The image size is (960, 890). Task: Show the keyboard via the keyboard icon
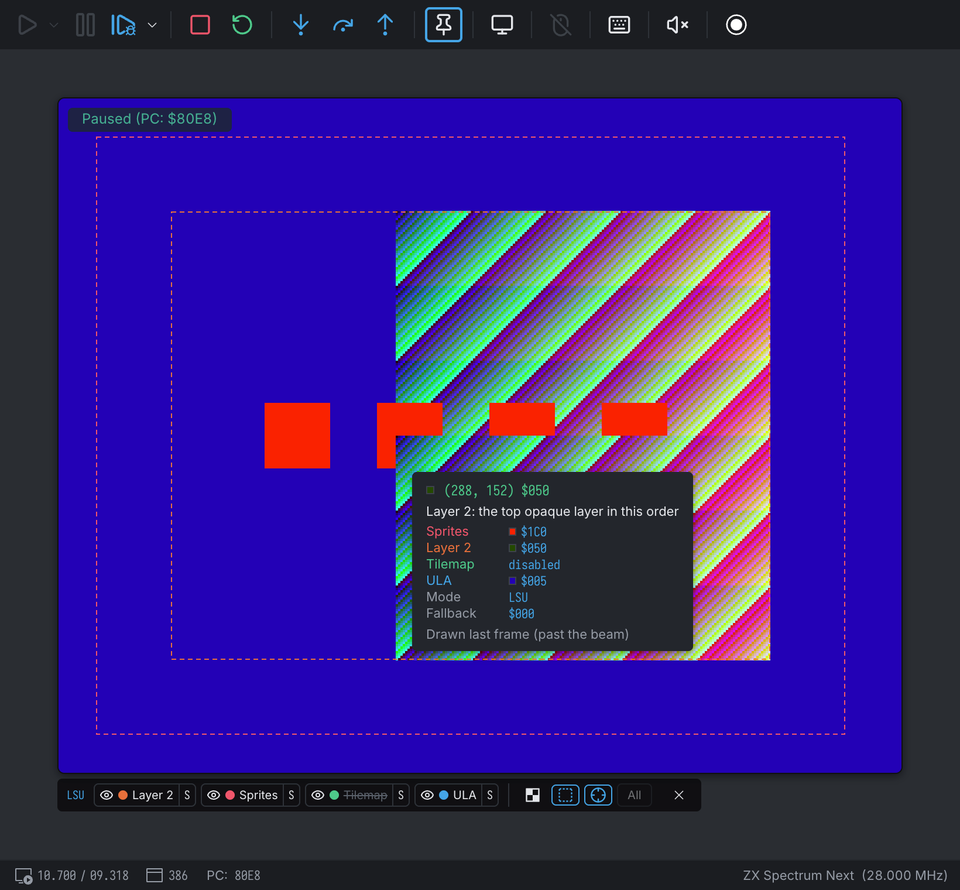619,25
